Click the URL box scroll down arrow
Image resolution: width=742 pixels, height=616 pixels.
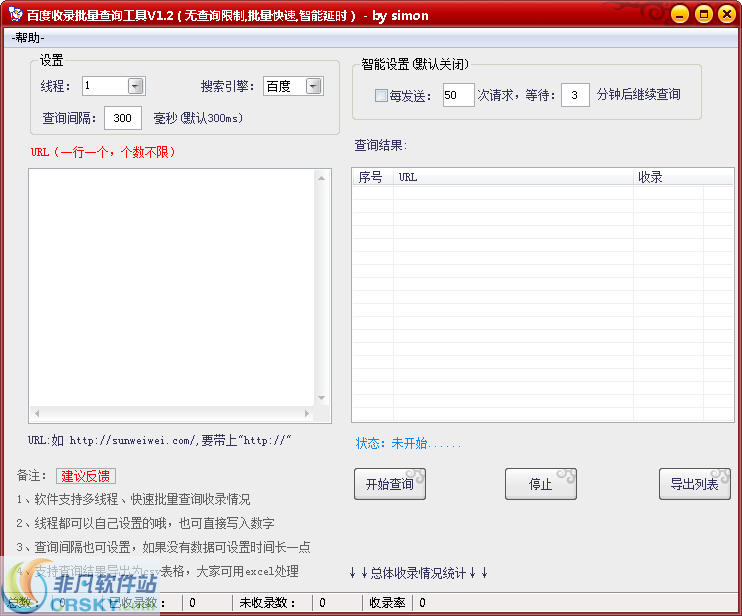pyautogui.click(x=322, y=398)
